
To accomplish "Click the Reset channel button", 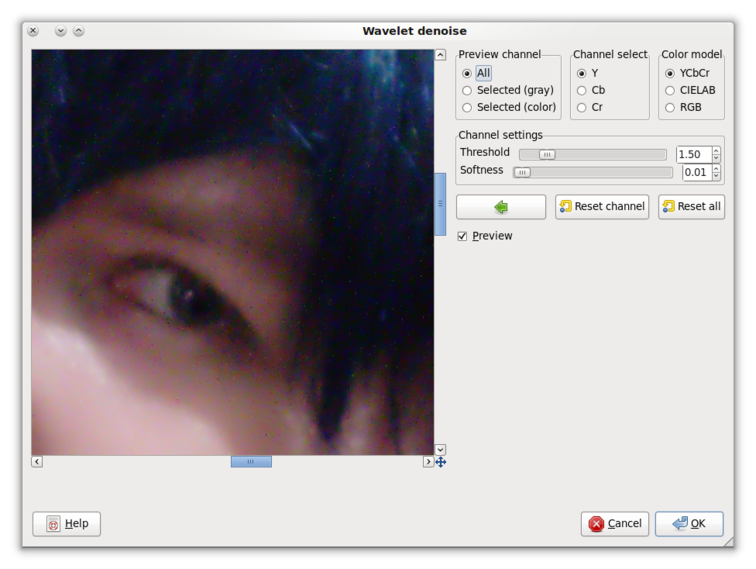I will [602, 207].
